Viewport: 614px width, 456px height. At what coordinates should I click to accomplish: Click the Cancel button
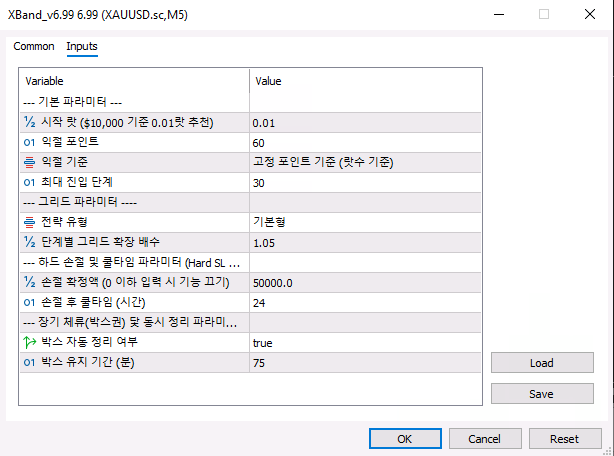point(485,439)
